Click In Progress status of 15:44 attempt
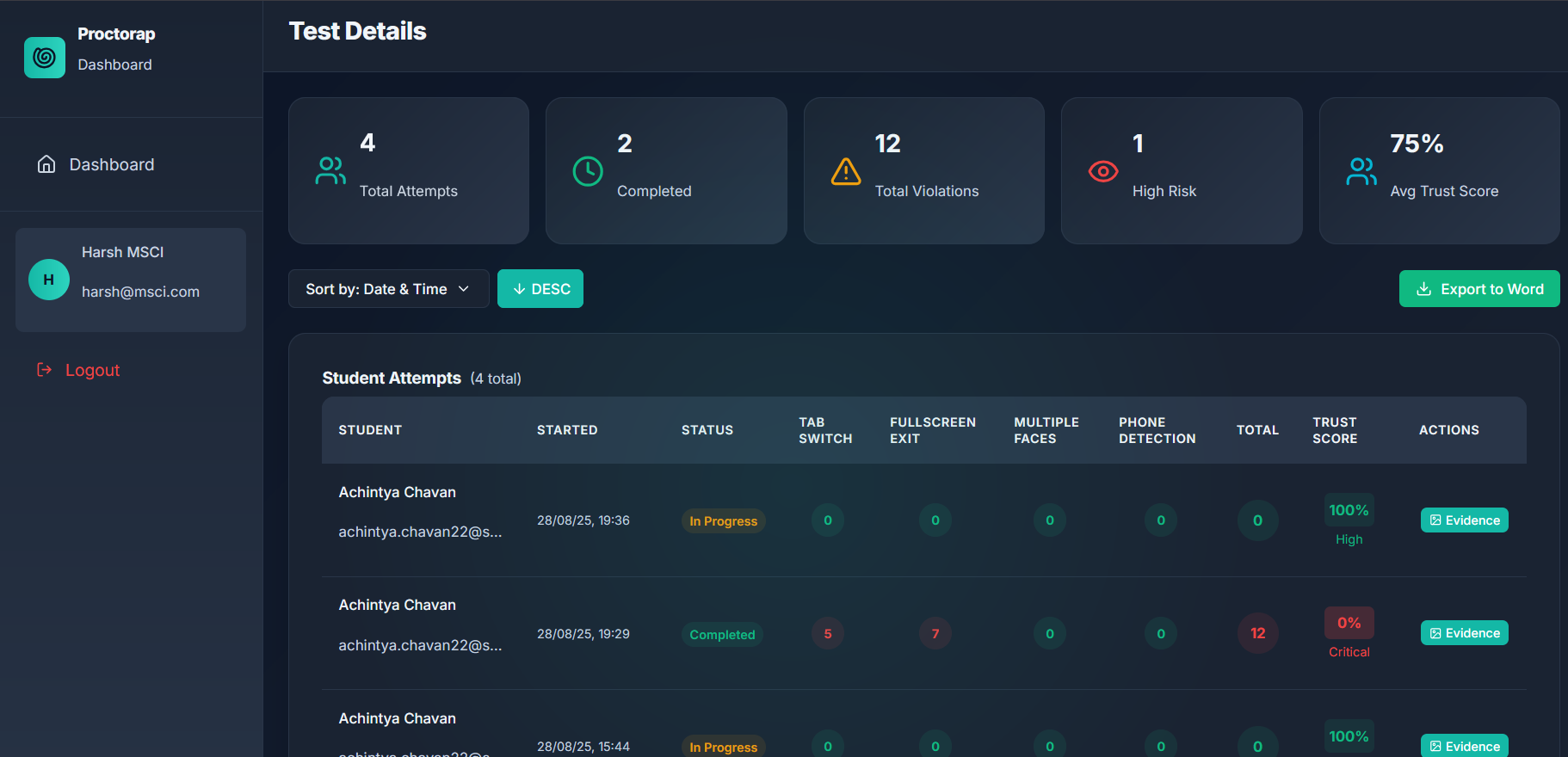This screenshot has height=757, width=1568. pyautogui.click(x=724, y=747)
